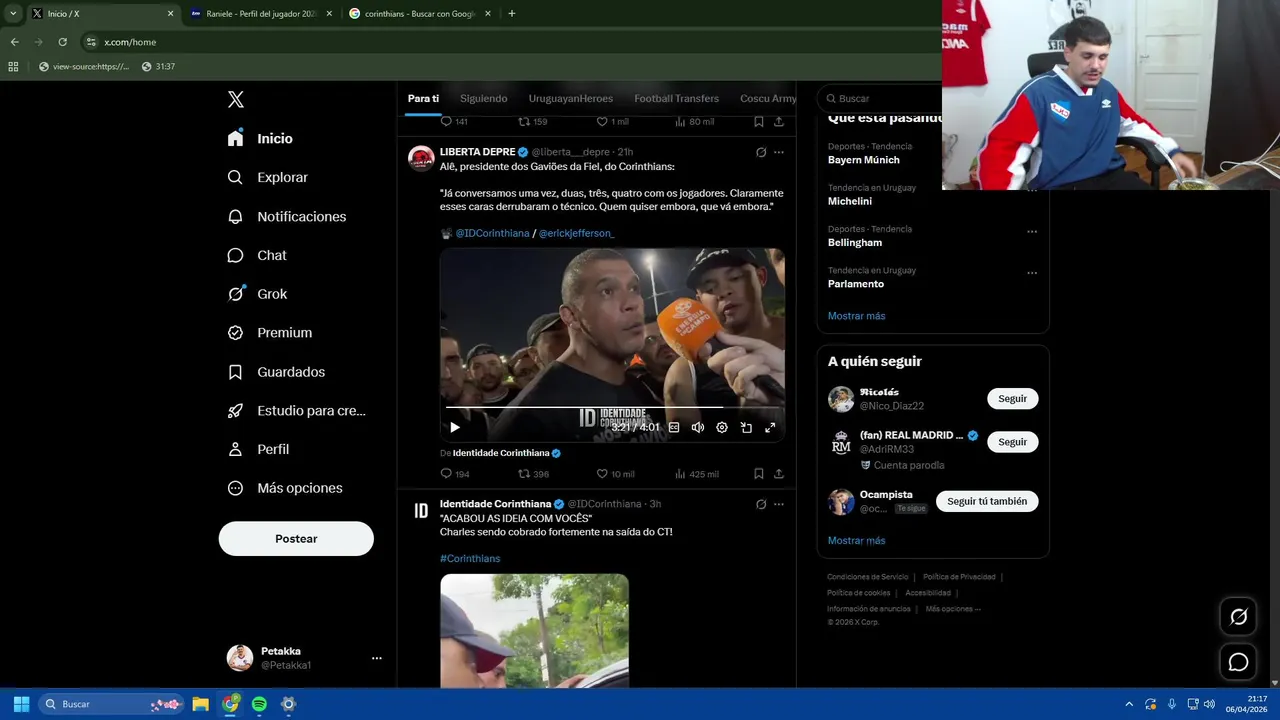Viewport: 1280px width, 720px height.
Task: Open floating chat messages button
Action: (1238, 662)
